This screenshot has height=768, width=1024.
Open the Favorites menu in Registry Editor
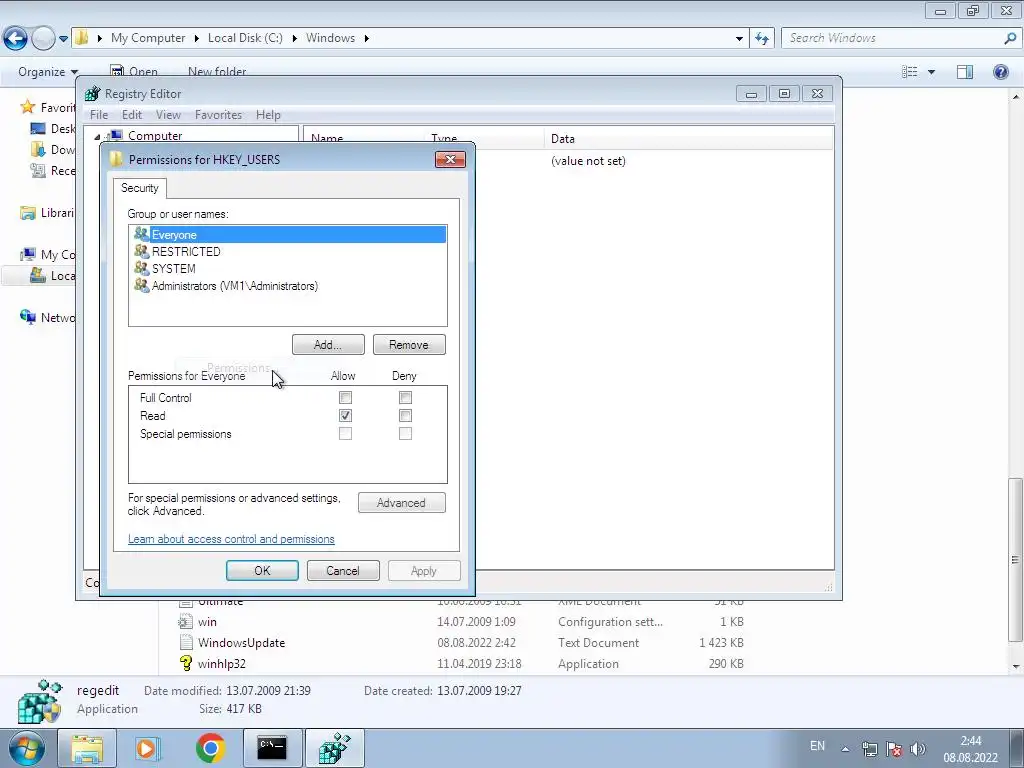pyautogui.click(x=218, y=115)
